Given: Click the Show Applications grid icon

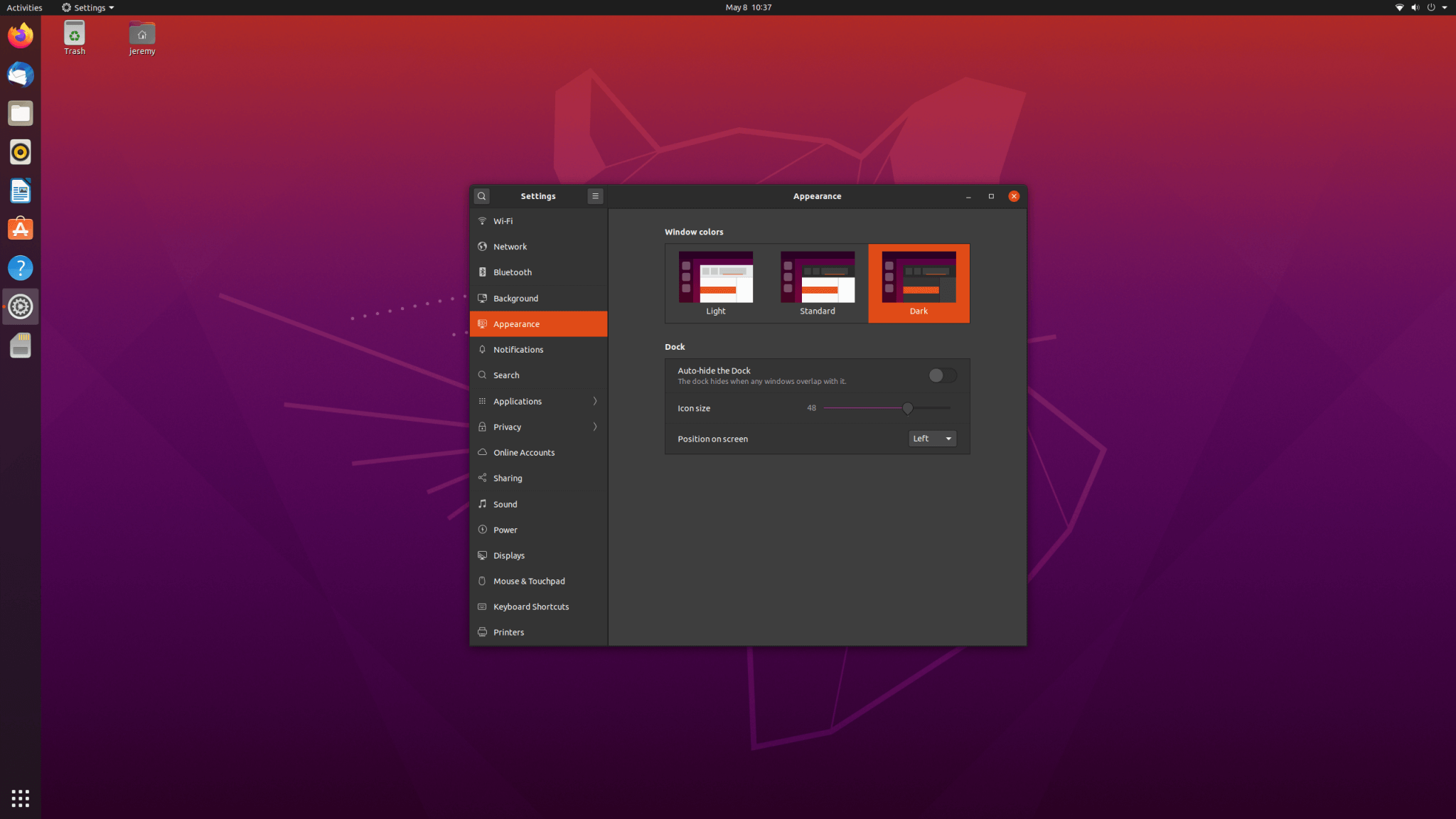Looking at the screenshot, I should tap(20, 798).
